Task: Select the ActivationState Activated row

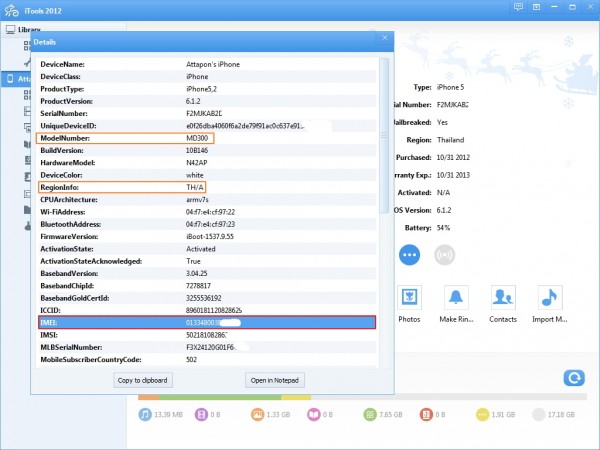Action: (207, 249)
